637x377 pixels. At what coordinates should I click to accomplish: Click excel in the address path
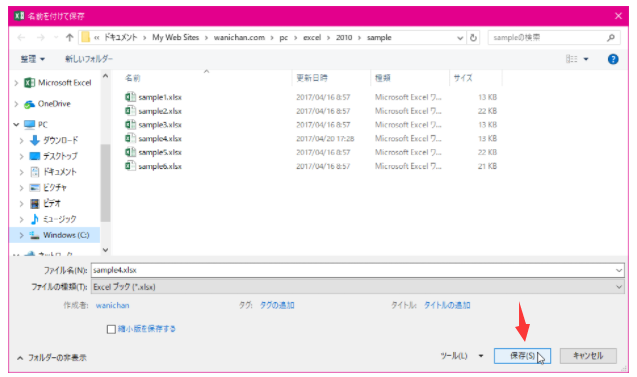(312, 38)
